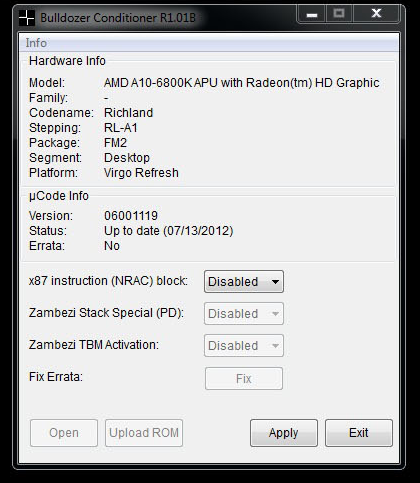Click the Fix Errata label
The width and height of the screenshot is (420, 483).
point(56,377)
